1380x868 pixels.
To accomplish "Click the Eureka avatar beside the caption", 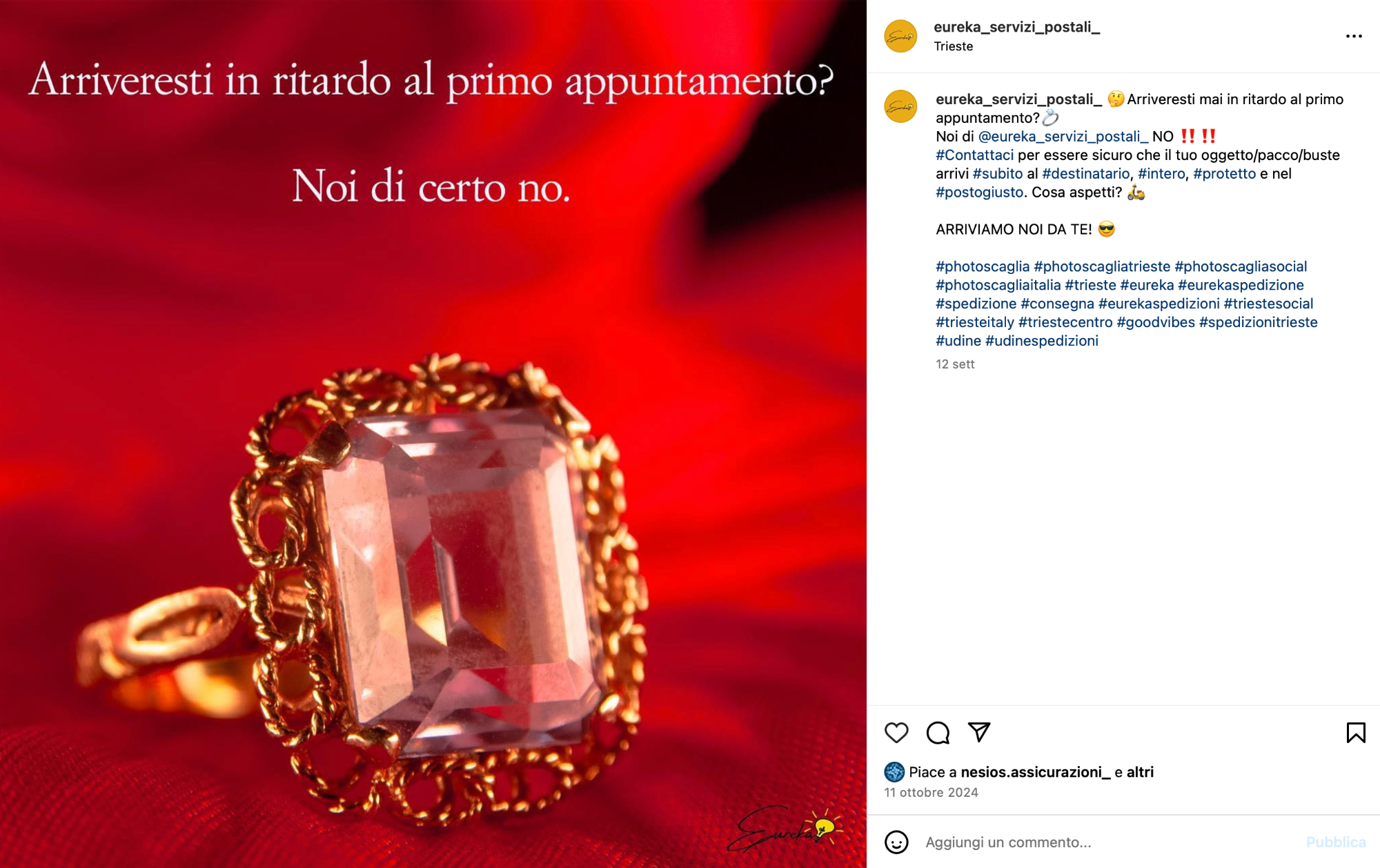I will tap(900, 106).
